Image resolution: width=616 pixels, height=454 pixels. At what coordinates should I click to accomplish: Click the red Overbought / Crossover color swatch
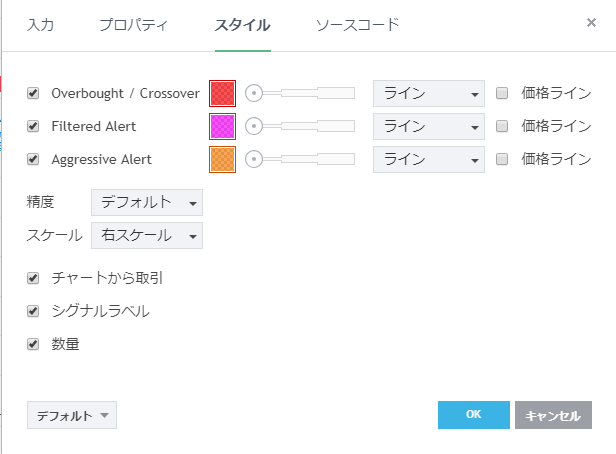click(222, 94)
